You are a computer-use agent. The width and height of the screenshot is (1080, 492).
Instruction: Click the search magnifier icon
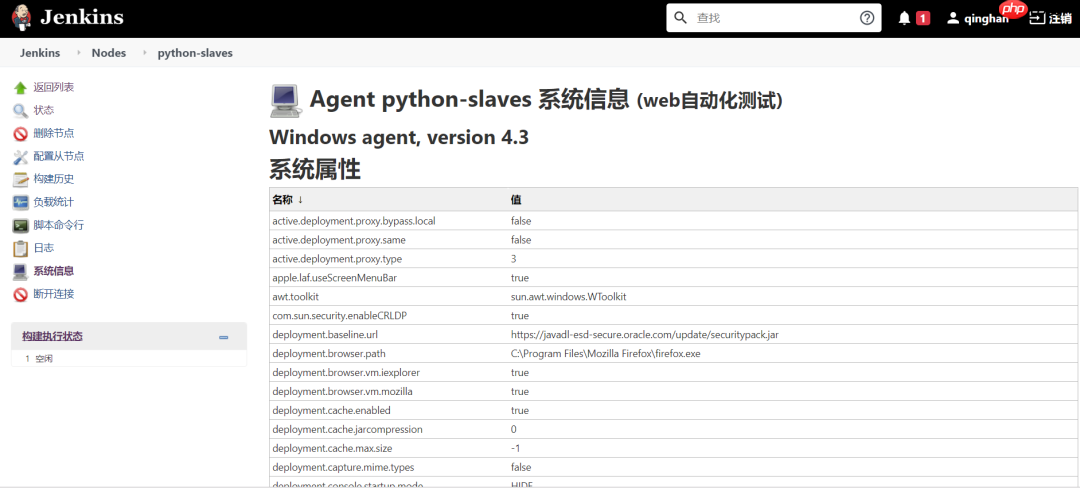pos(681,18)
